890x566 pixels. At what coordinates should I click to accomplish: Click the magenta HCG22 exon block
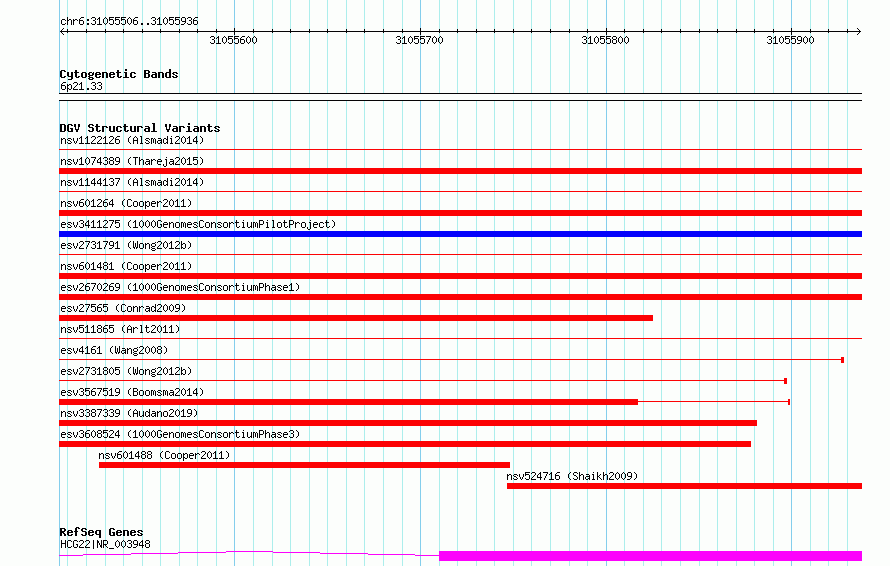pos(650,556)
